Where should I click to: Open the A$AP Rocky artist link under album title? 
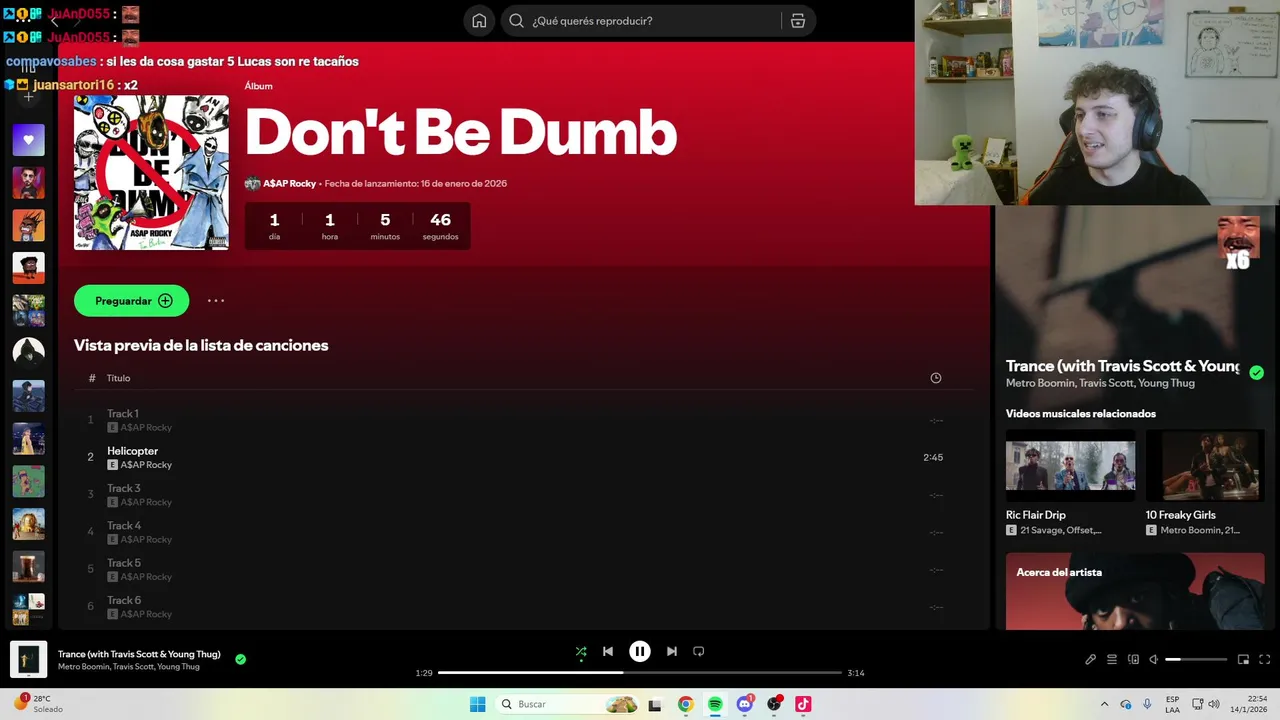[289, 184]
